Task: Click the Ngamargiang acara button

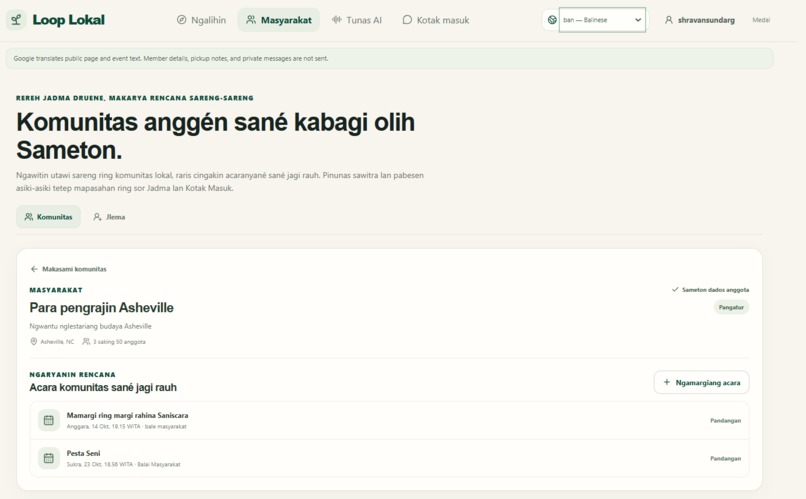Action: [x=701, y=382]
